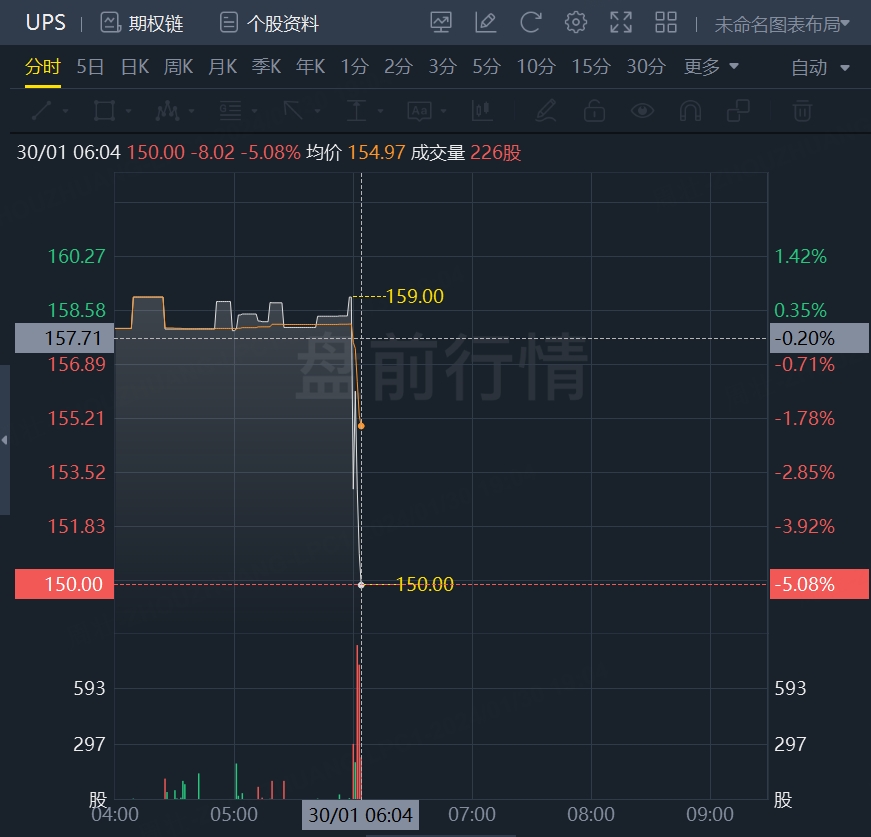The width and height of the screenshot is (871, 837).
Task: Open 个股资料 stock profile
Action: pos(269,23)
